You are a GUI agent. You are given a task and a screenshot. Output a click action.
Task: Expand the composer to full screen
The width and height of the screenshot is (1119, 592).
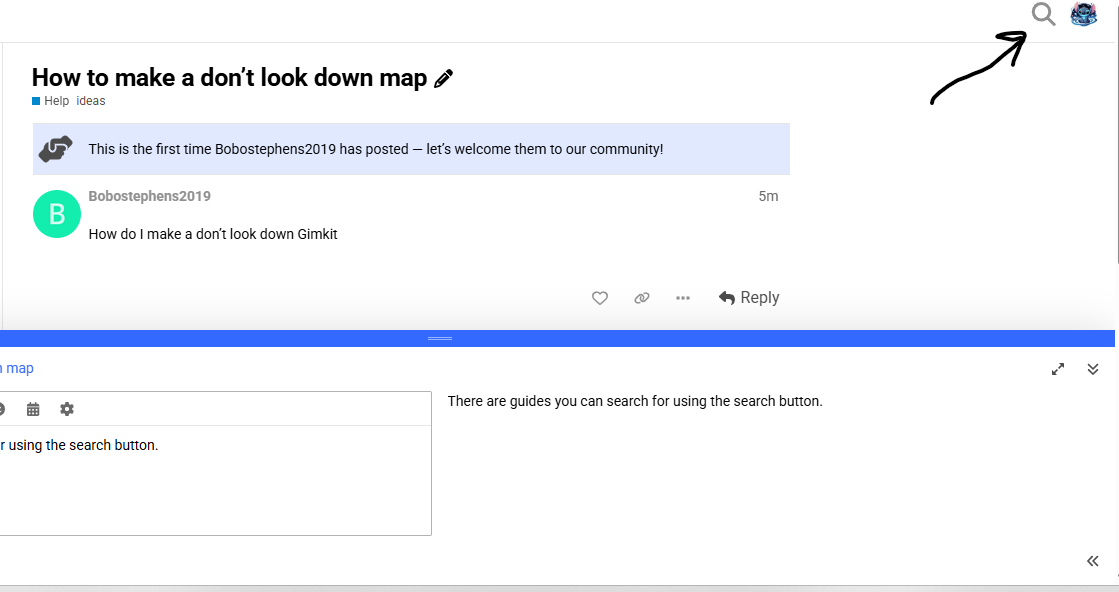pyautogui.click(x=1058, y=369)
